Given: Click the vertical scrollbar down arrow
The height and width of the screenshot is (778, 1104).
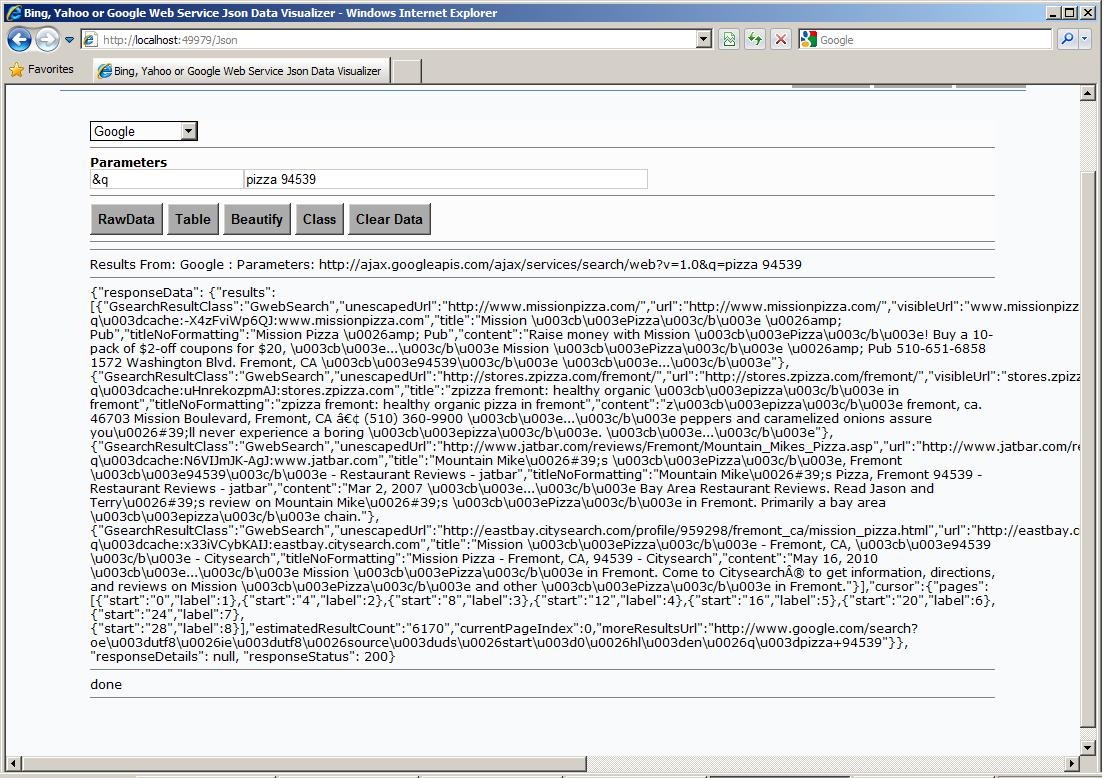Looking at the screenshot, I should 1088,748.
